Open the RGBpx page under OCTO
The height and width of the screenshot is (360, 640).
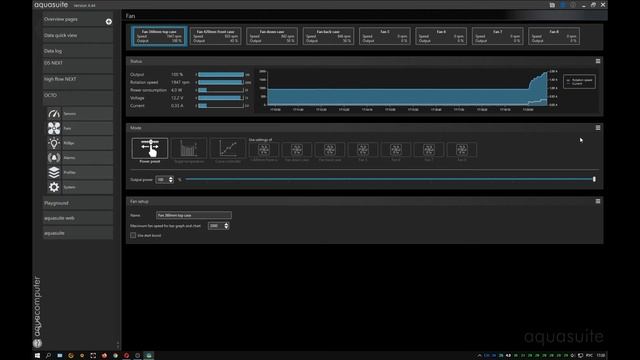87,143
